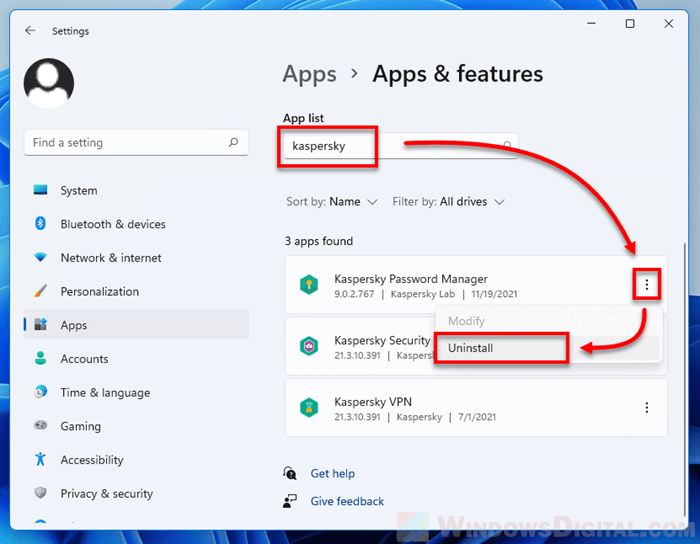Focus the Find a setting search box
This screenshot has height=544, width=700.
point(136,143)
